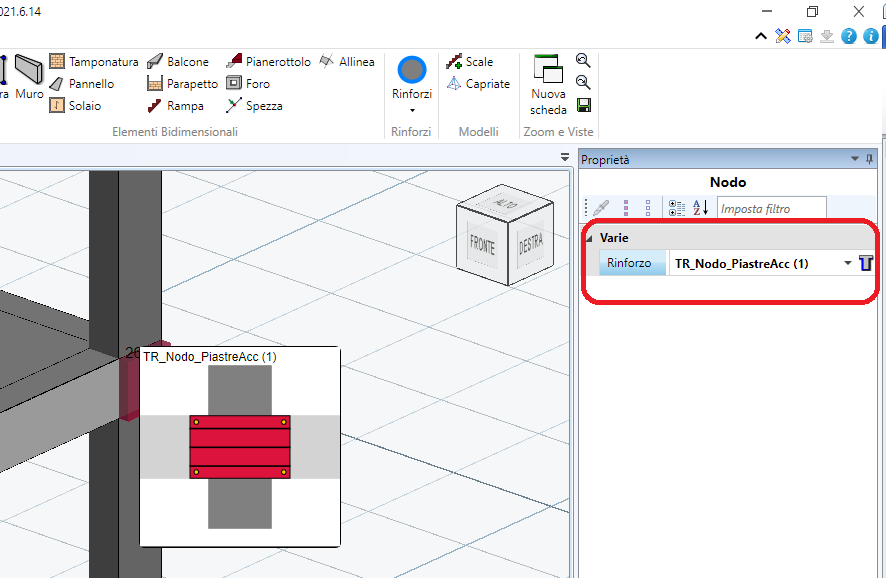This screenshot has height=578, width=886.
Task: Select the Balcone tool
Action: click(x=178, y=62)
